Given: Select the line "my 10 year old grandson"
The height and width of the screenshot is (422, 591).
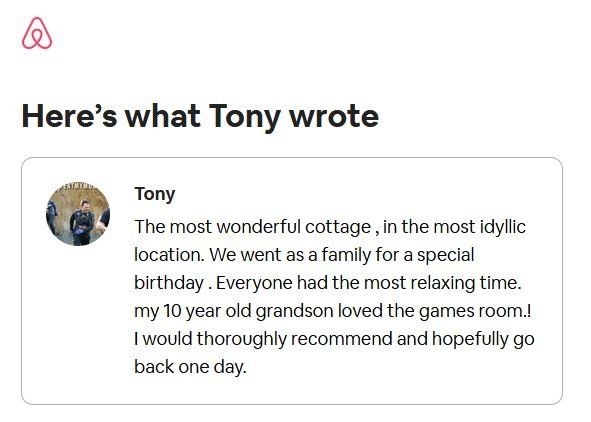Looking at the screenshot, I should (333, 311).
